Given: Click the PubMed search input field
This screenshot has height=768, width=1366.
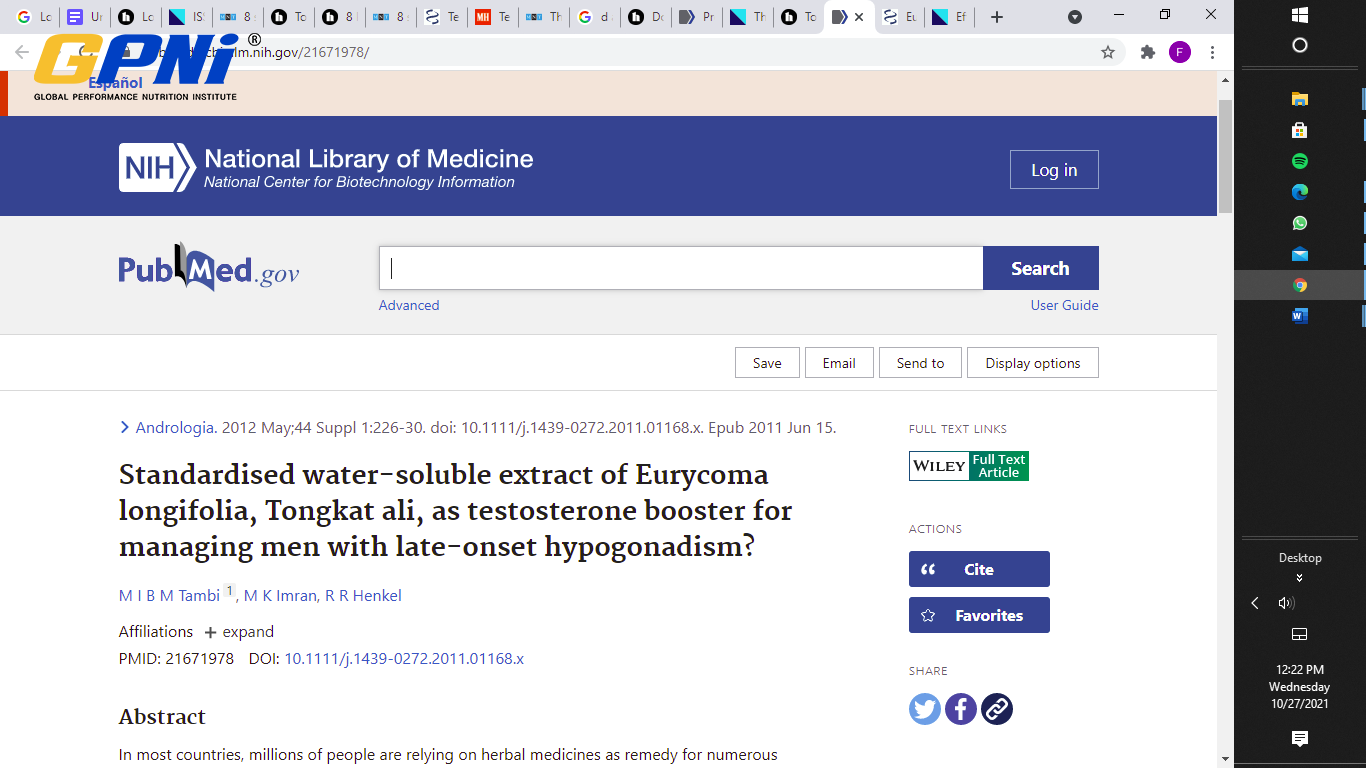Looking at the screenshot, I should (x=680, y=268).
